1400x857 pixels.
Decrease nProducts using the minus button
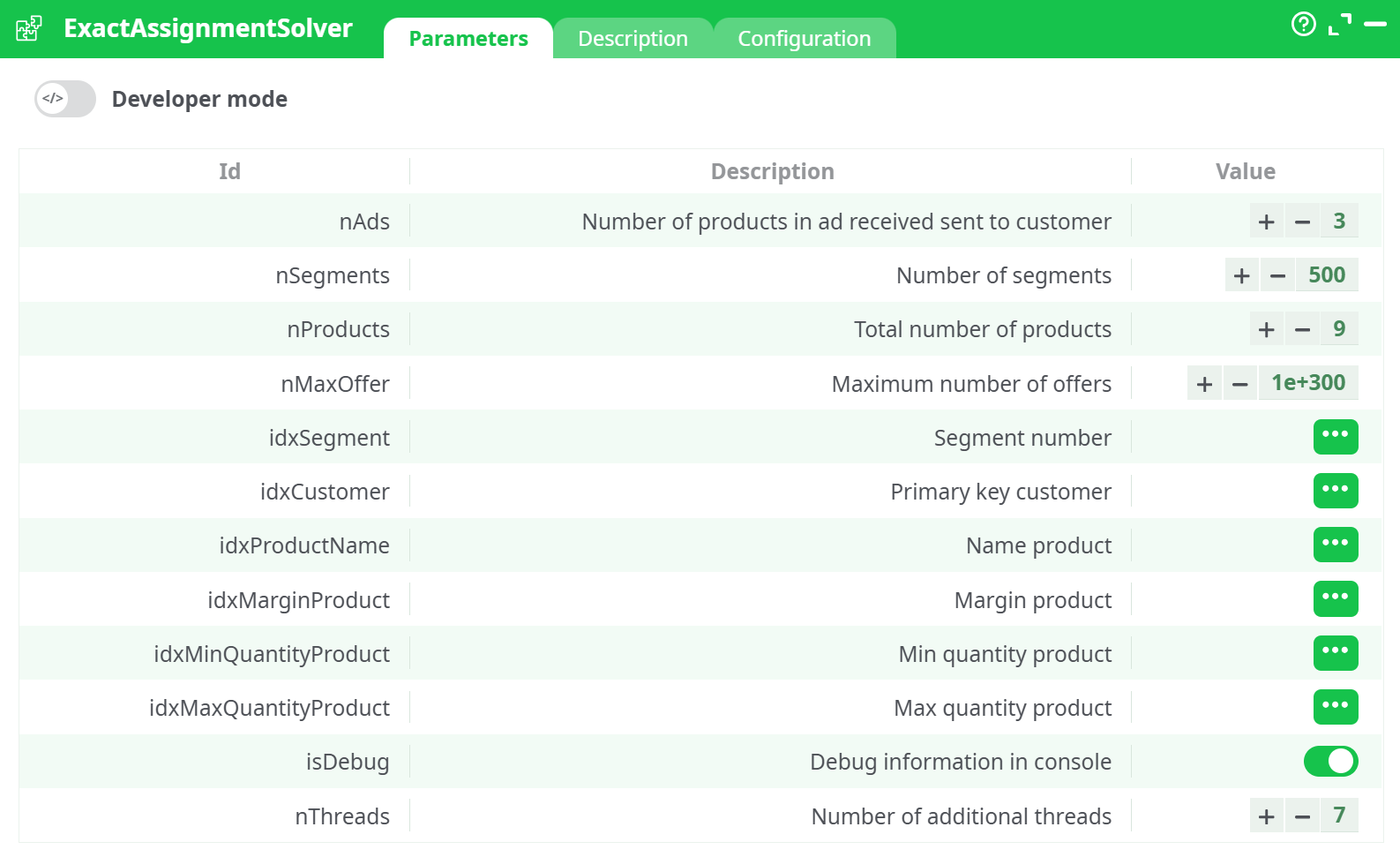coord(1302,328)
